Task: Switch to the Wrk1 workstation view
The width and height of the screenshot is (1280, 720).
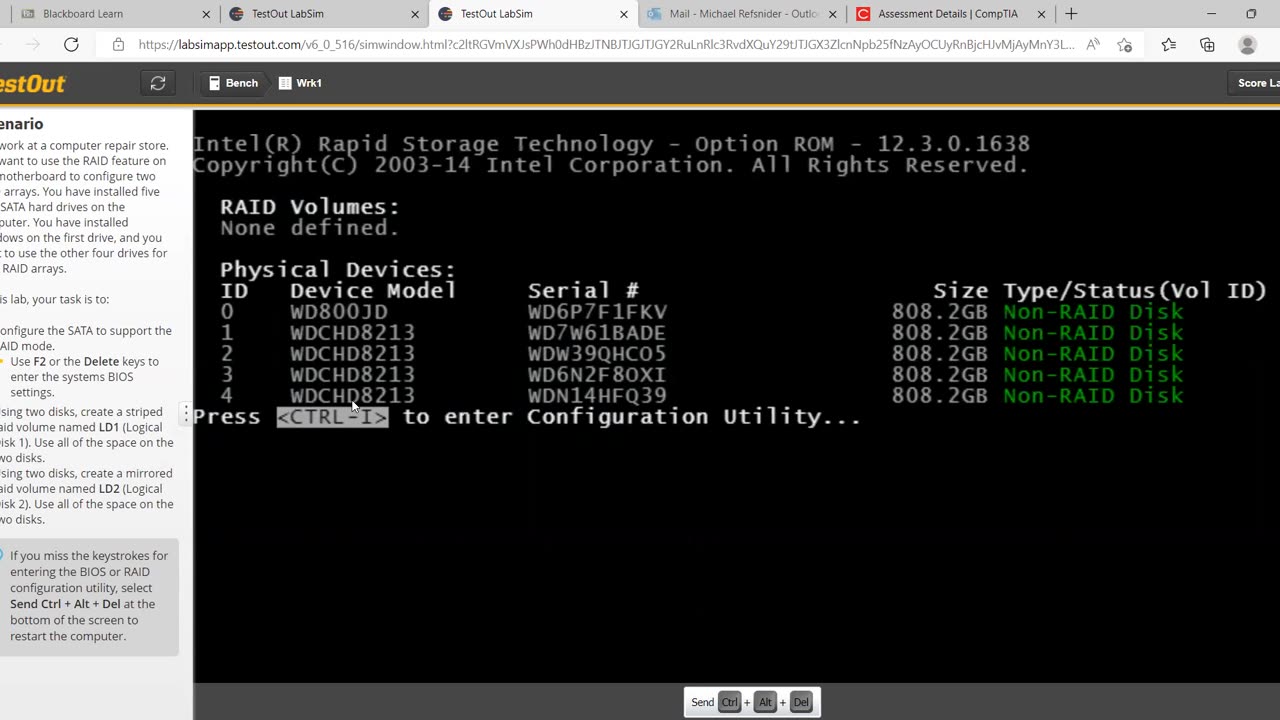Action: pos(300,83)
